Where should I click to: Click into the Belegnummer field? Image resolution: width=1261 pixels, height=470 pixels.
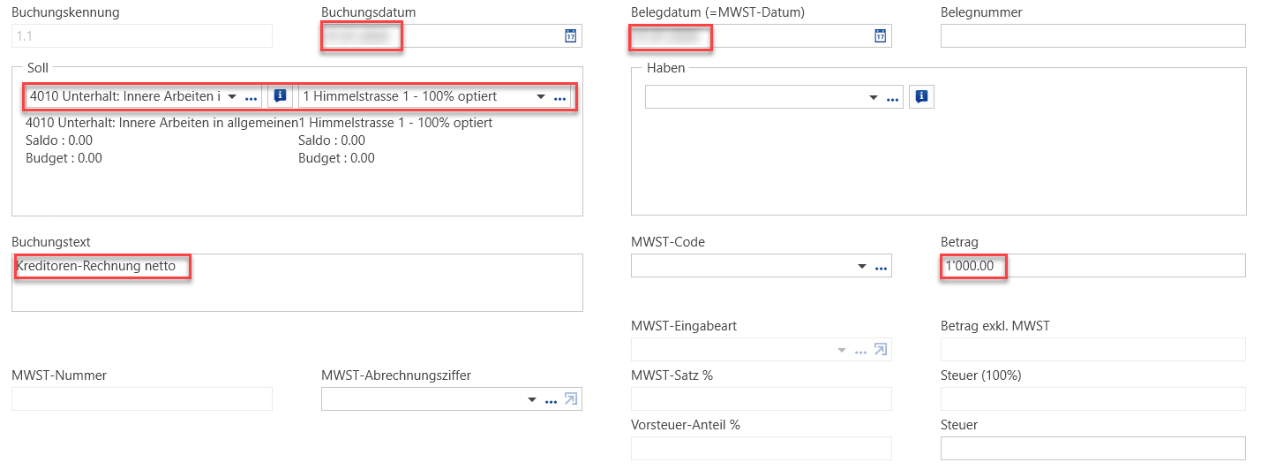(x=1093, y=36)
